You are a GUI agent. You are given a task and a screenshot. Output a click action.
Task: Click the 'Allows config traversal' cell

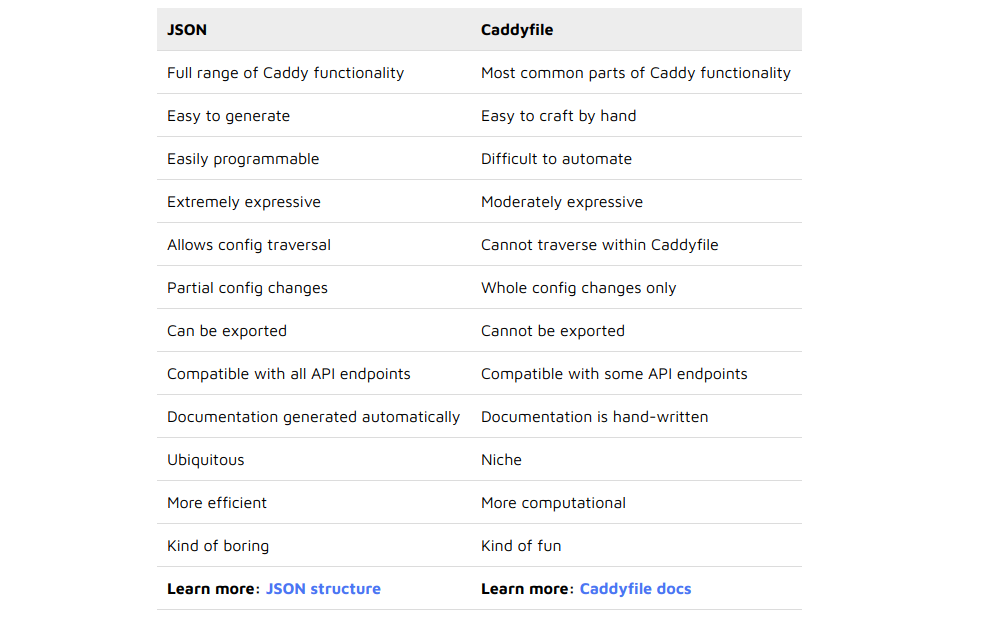point(249,245)
